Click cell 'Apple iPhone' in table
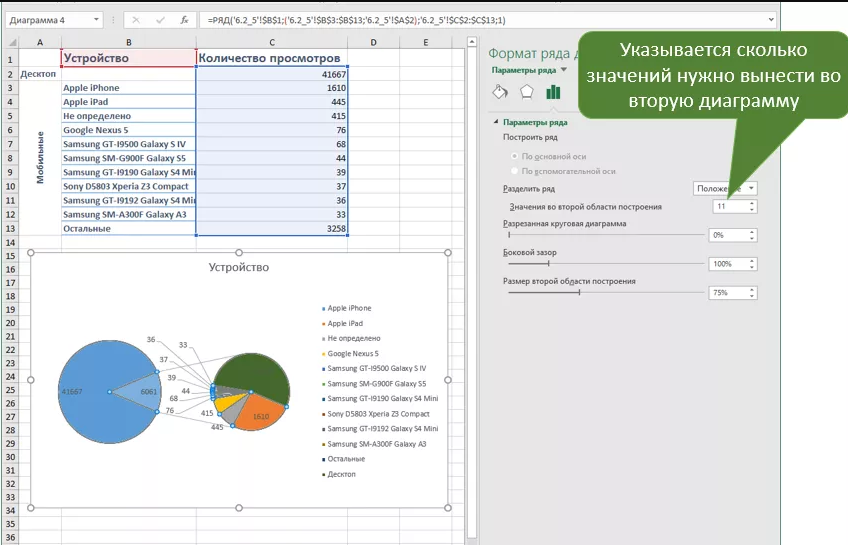This screenshot has width=848, height=545. point(129,88)
